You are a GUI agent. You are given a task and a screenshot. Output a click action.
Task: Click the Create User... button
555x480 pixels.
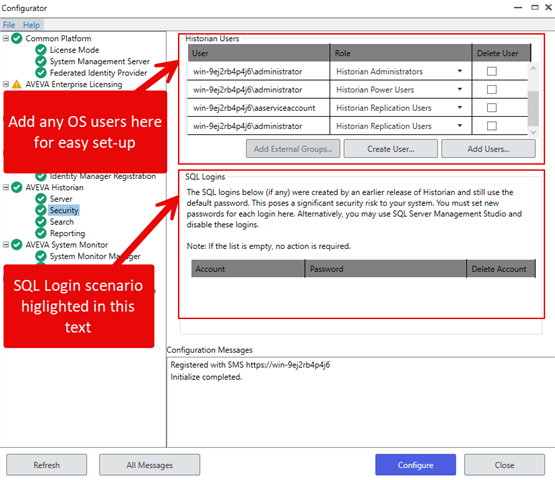(x=391, y=149)
